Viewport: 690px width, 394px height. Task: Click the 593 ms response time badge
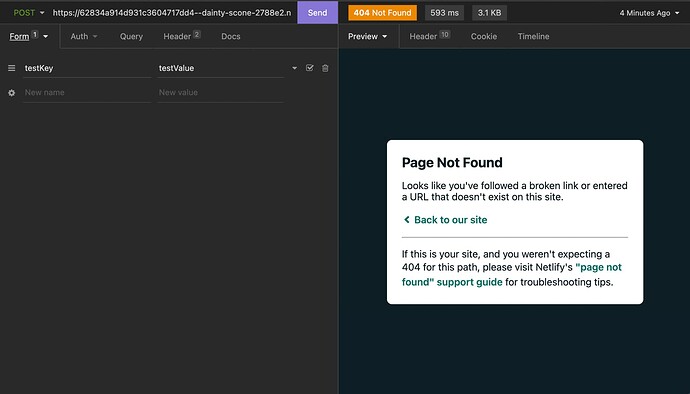point(444,13)
